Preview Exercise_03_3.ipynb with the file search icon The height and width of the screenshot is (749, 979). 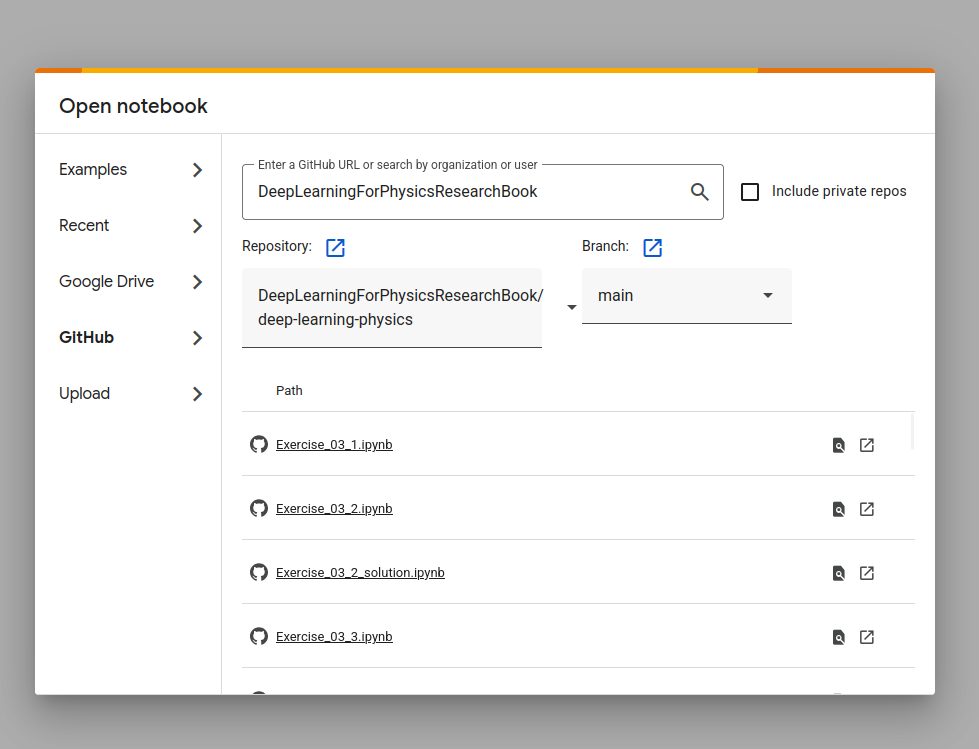click(x=839, y=637)
